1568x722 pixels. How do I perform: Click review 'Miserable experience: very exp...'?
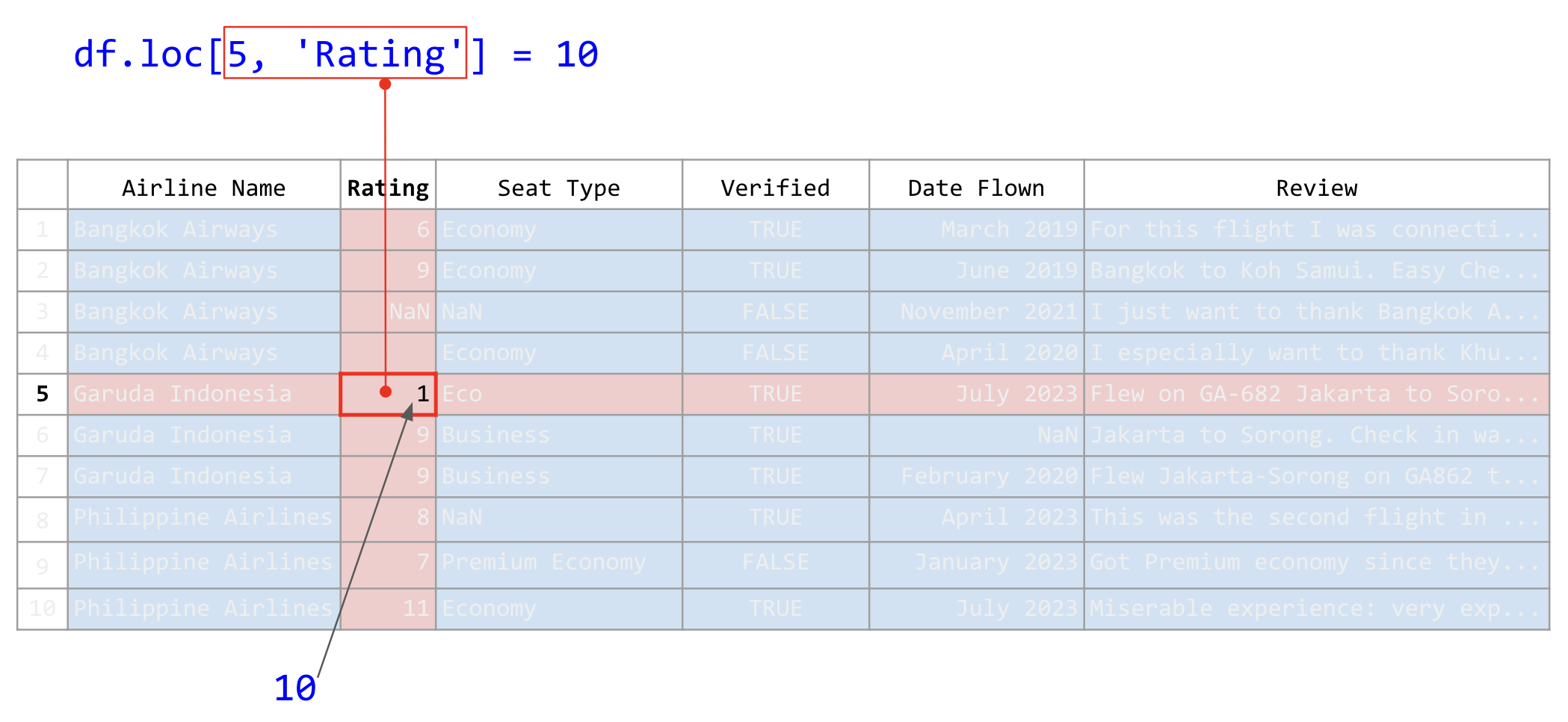pyautogui.click(x=1317, y=608)
